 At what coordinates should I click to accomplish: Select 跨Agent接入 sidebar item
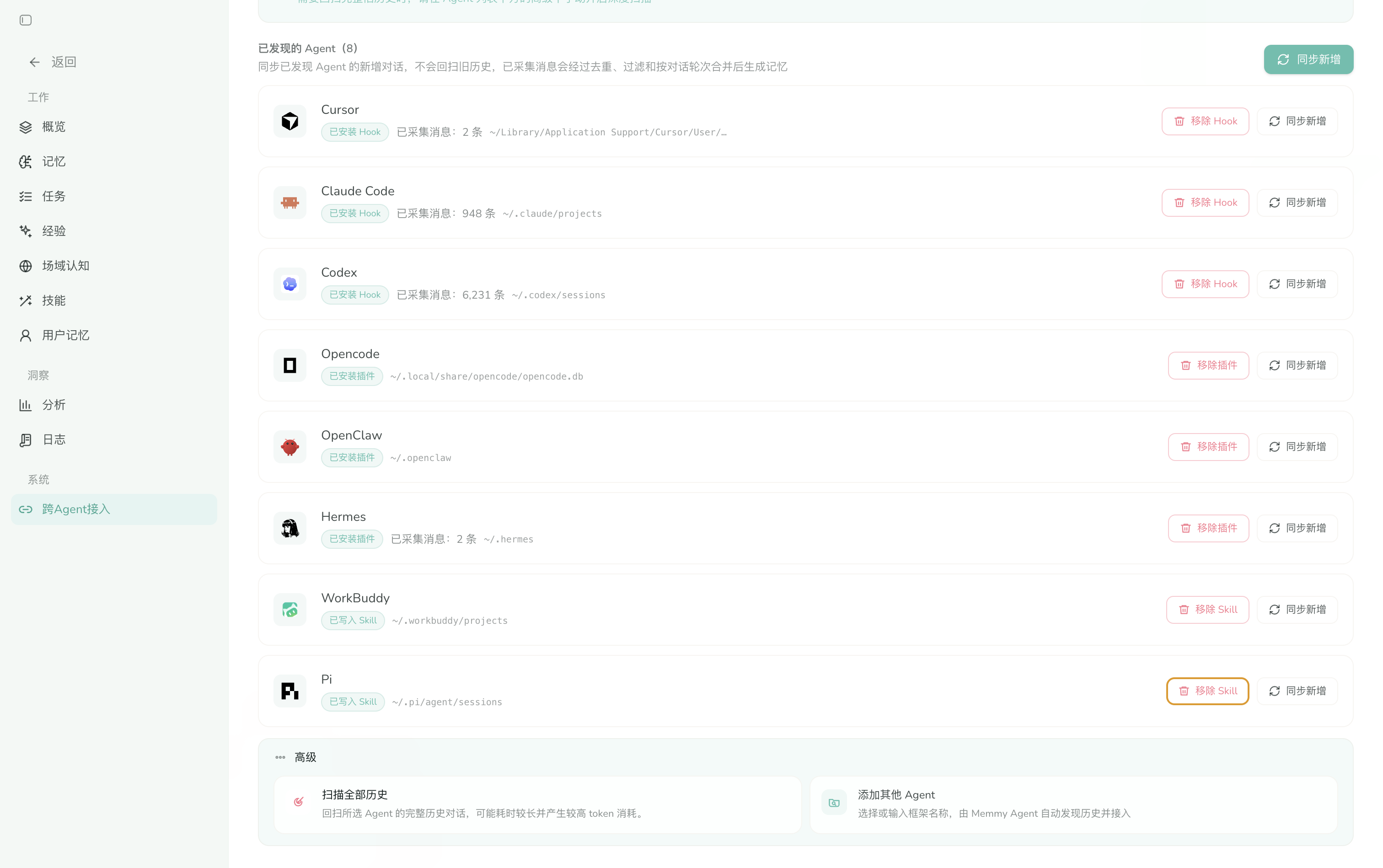114,509
